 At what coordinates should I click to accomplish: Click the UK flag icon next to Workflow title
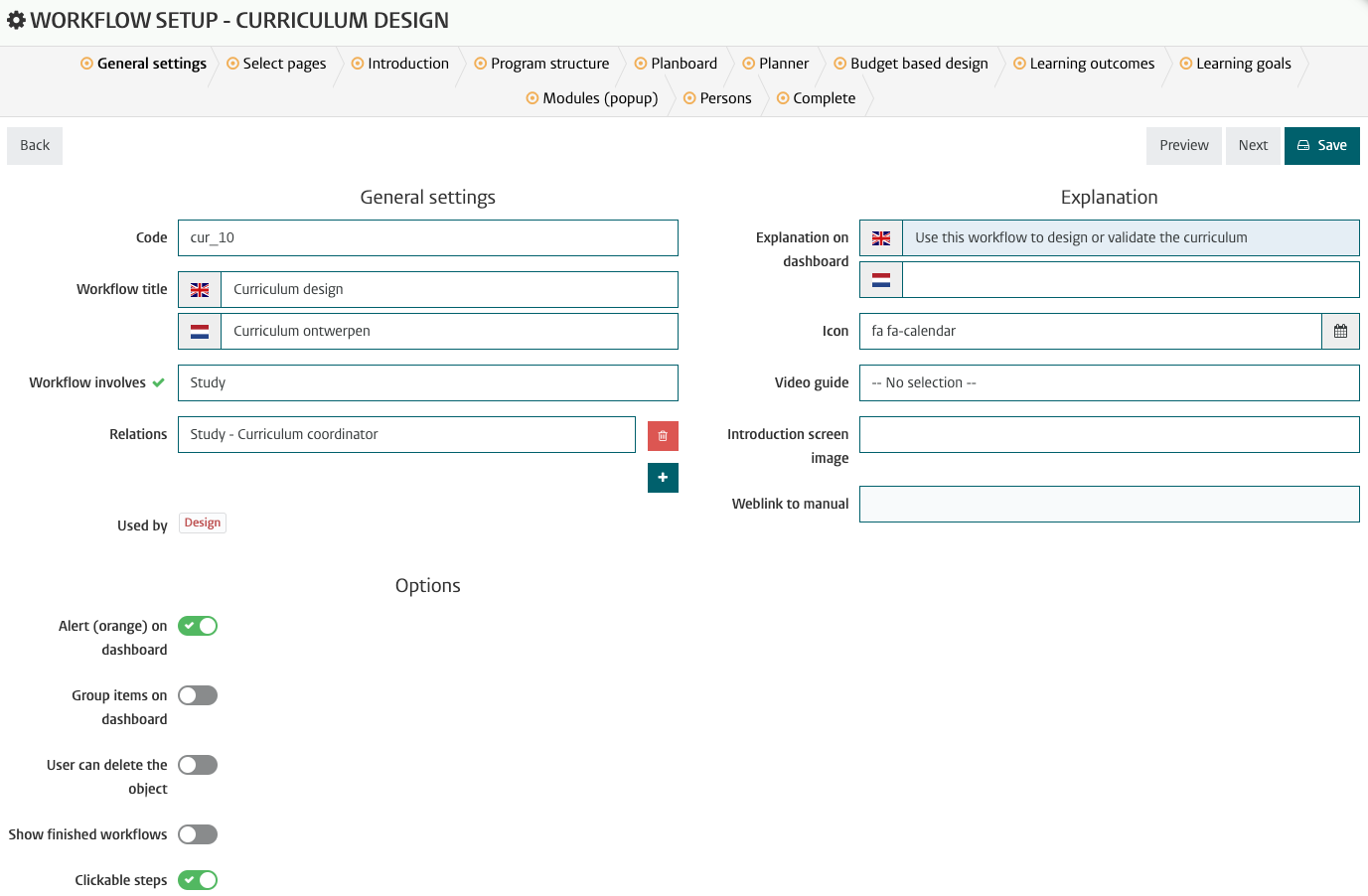199,289
